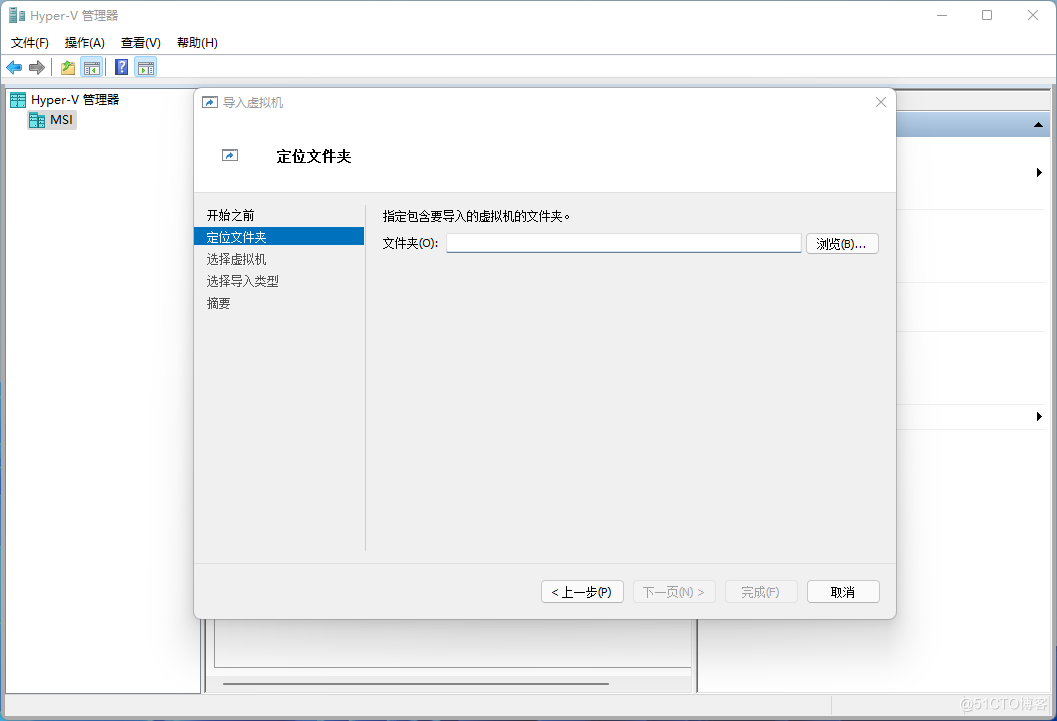Open the 帮助(H) menu
Image resolution: width=1057 pixels, height=721 pixels.
pyautogui.click(x=197, y=42)
